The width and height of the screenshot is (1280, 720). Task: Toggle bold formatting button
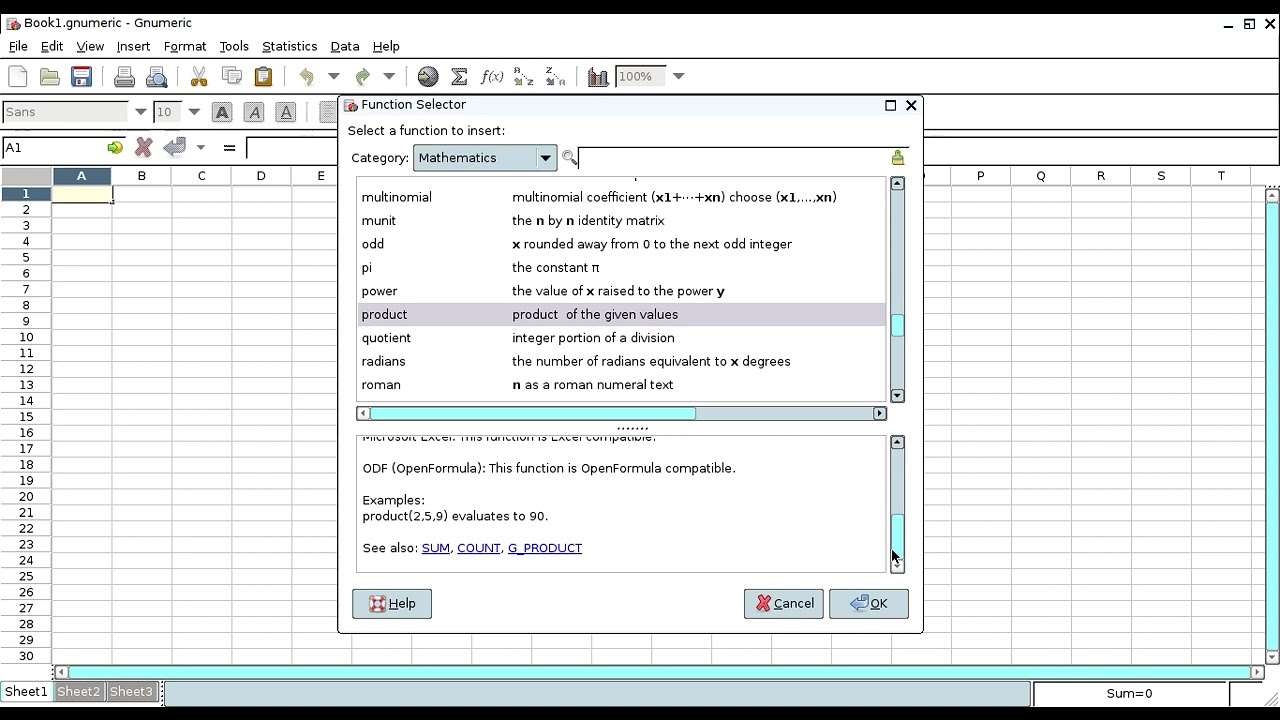(x=222, y=112)
